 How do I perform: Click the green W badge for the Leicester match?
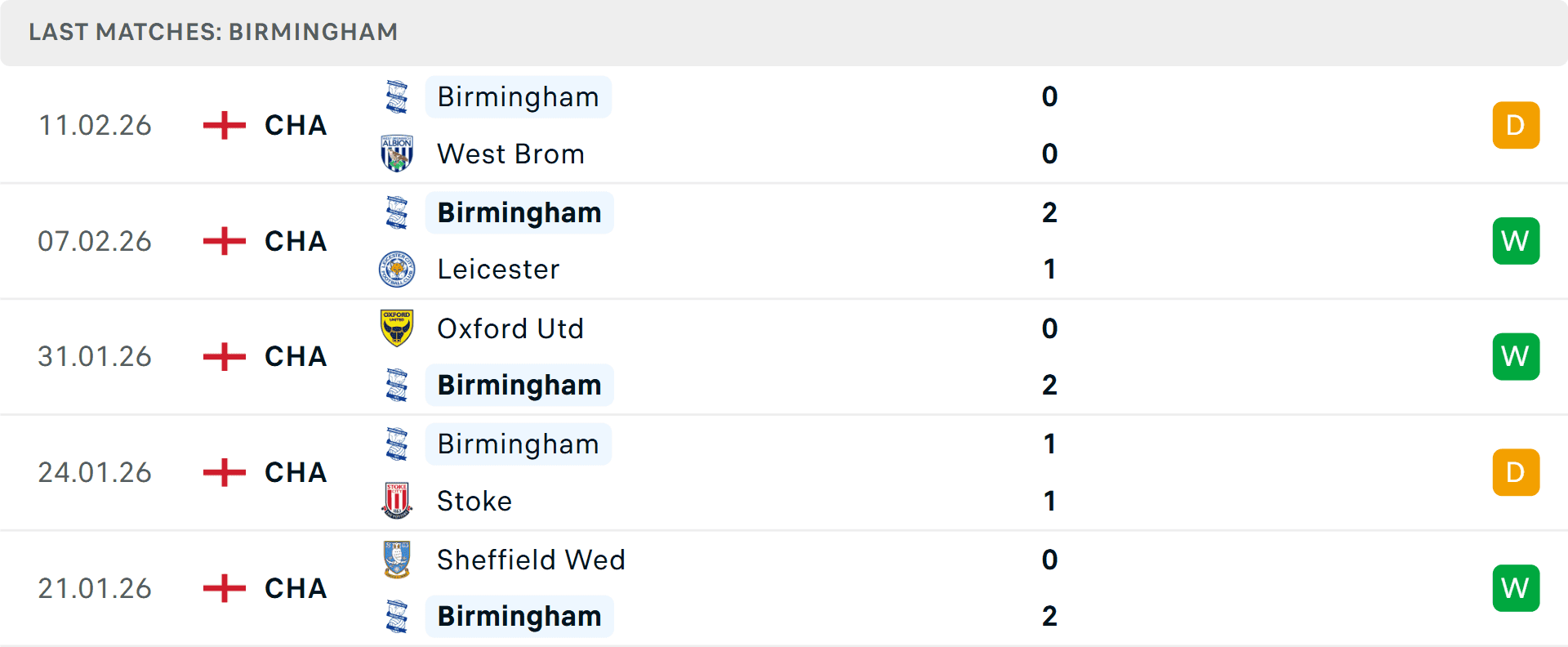click(1516, 241)
